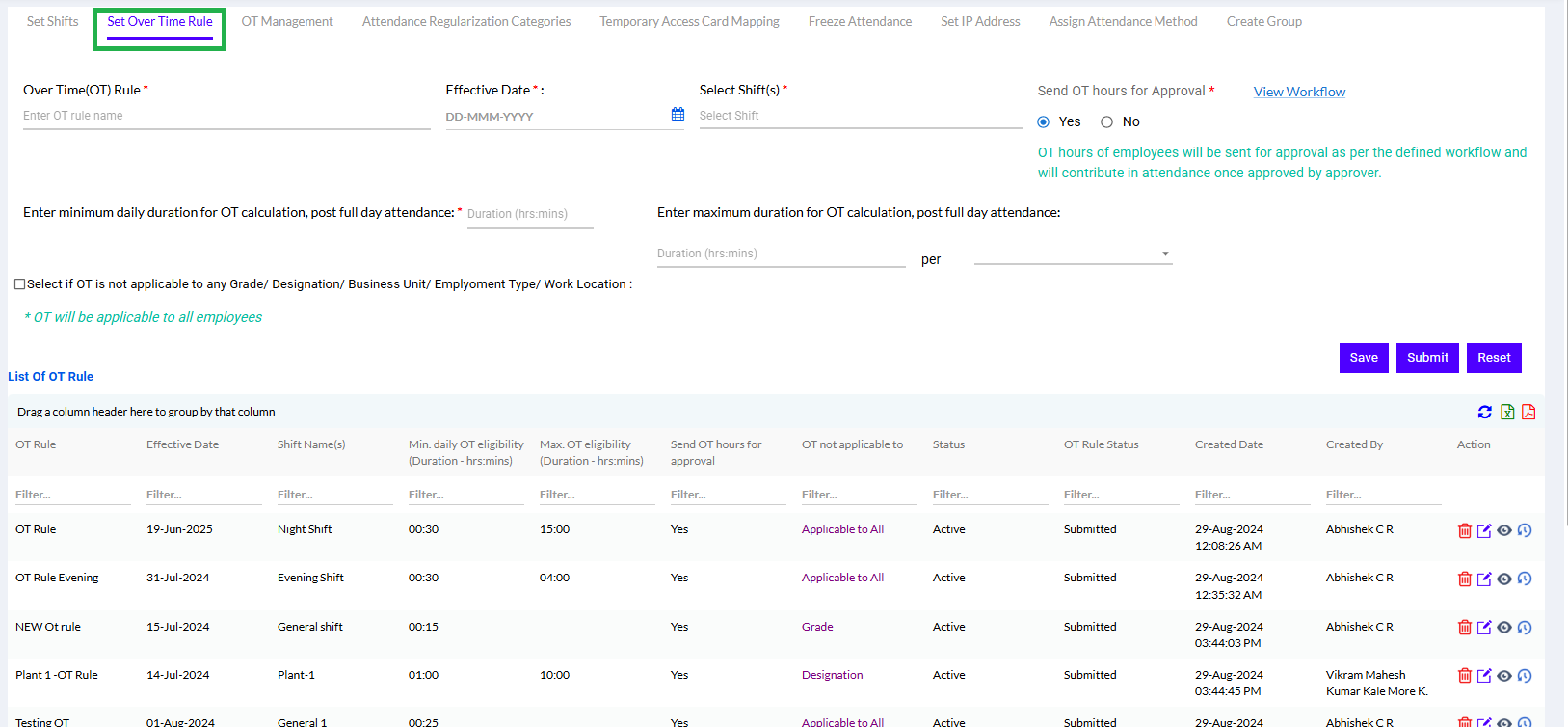Screen dimensions: 1568x727
Task: Focus the minimum daily OT duration field
Action: pos(530,214)
